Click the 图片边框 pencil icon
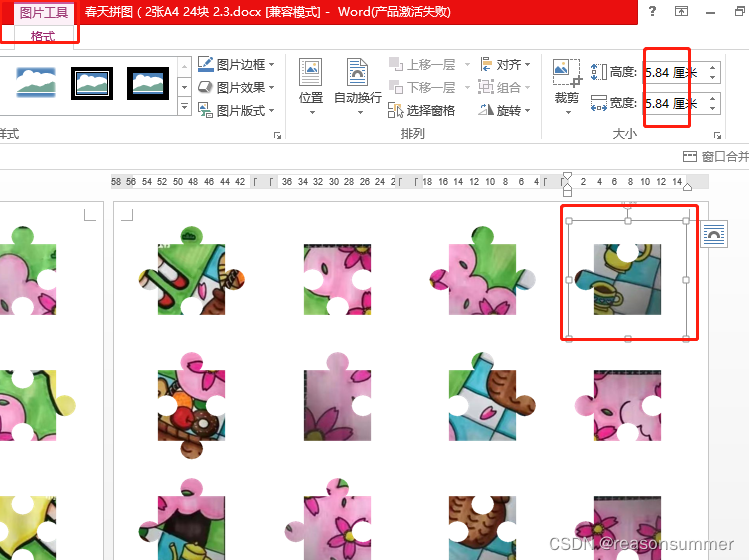Viewport: 749px width, 560px height. pos(206,64)
